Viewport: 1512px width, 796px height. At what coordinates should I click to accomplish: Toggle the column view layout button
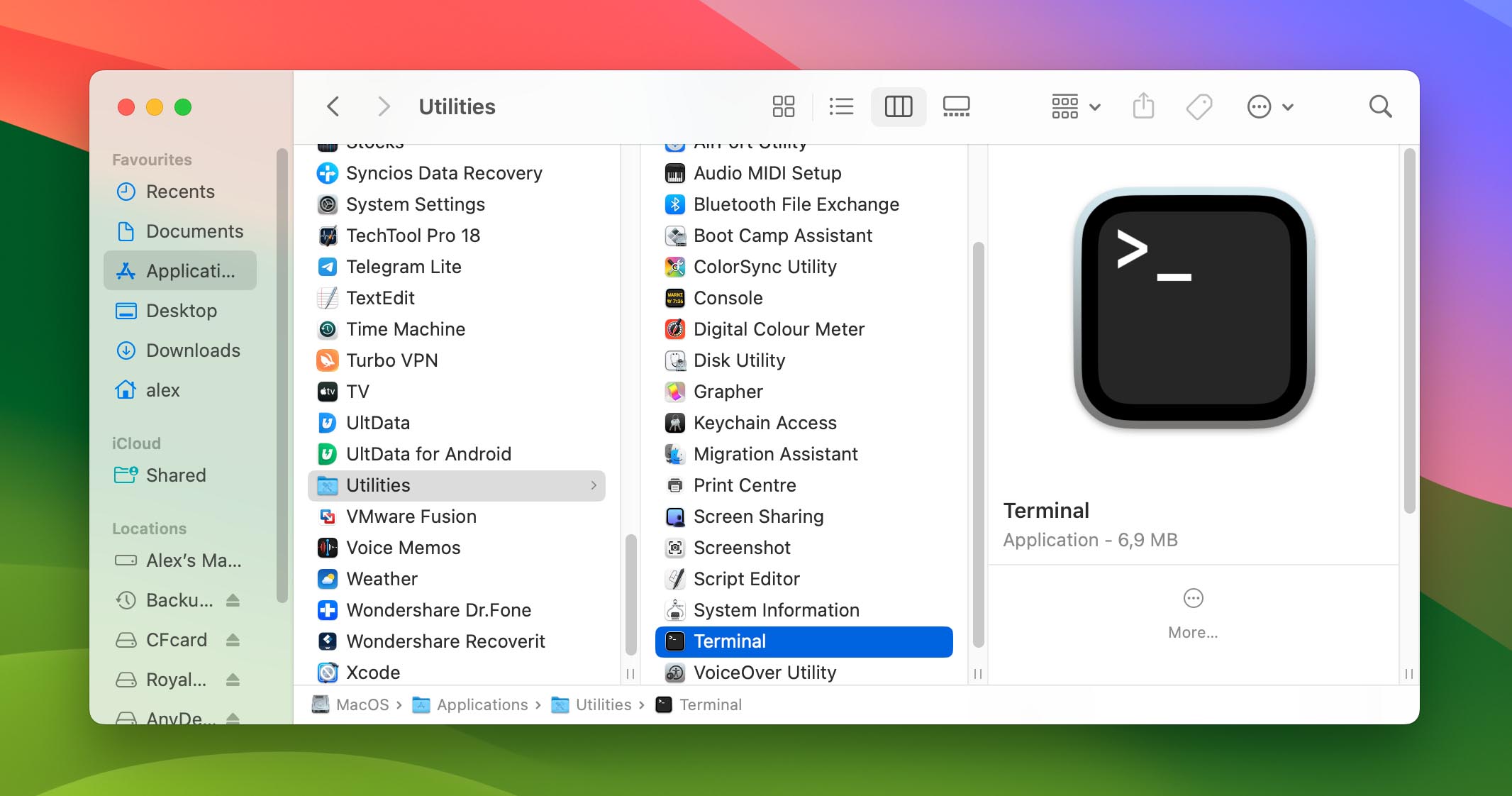tap(898, 106)
